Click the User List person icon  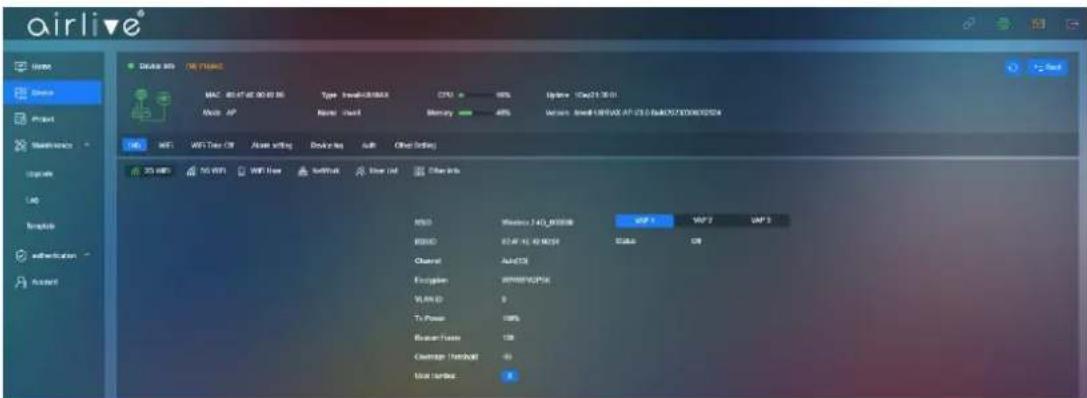[x=360, y=171]
